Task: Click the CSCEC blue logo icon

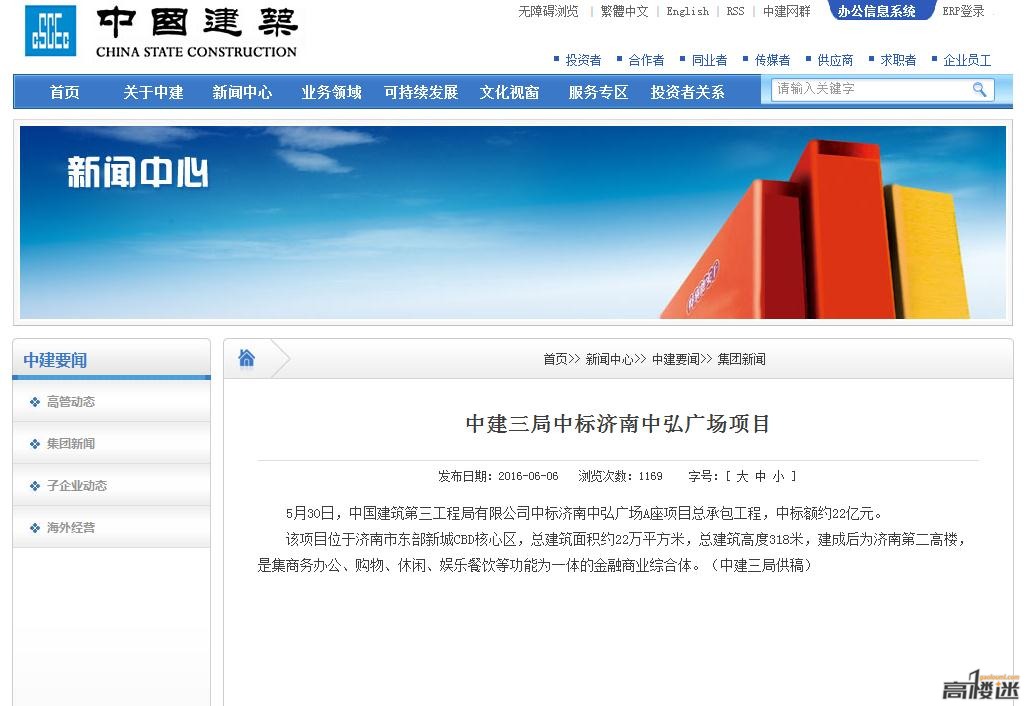Action: [x=50, y=30]
